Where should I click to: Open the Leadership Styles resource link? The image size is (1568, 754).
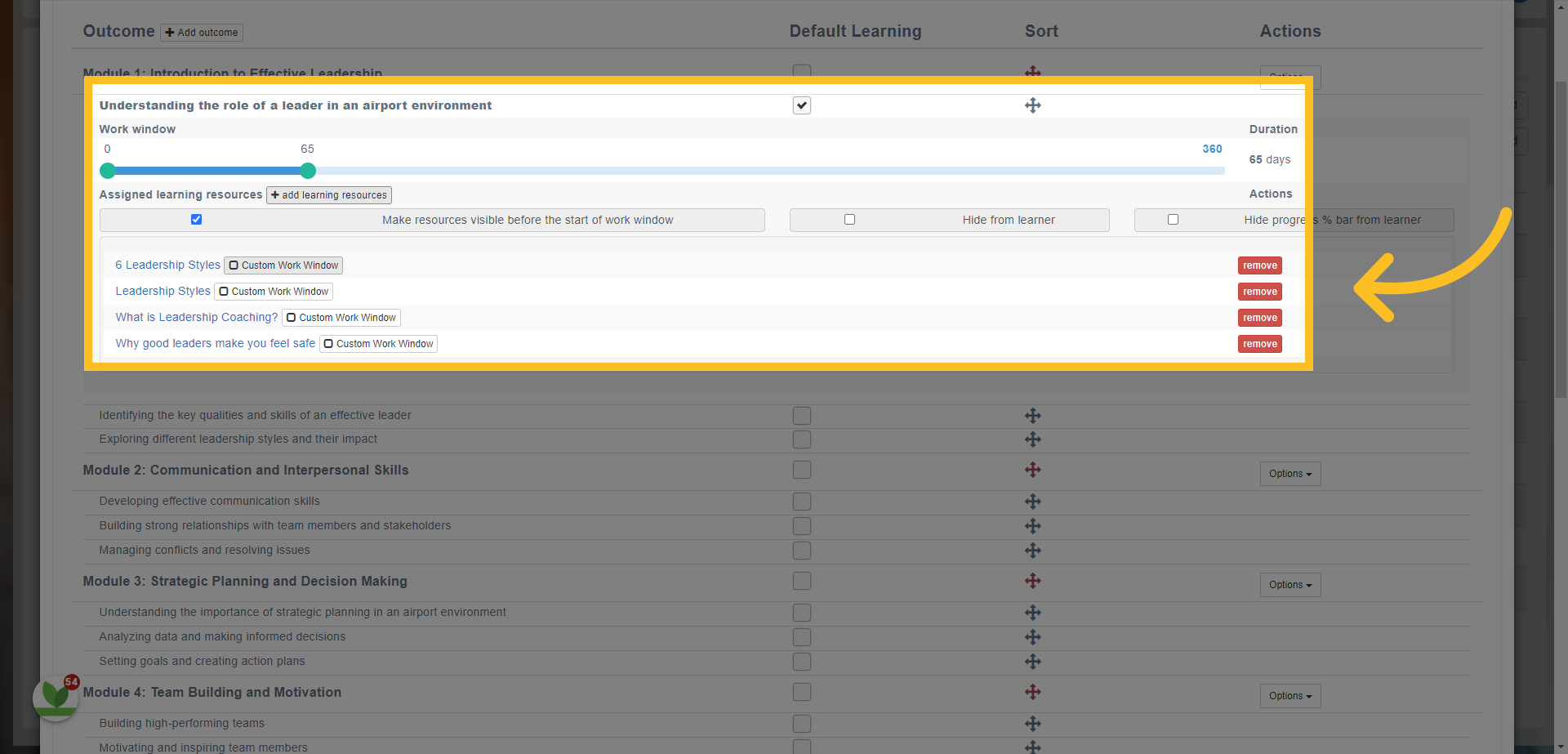163,291
